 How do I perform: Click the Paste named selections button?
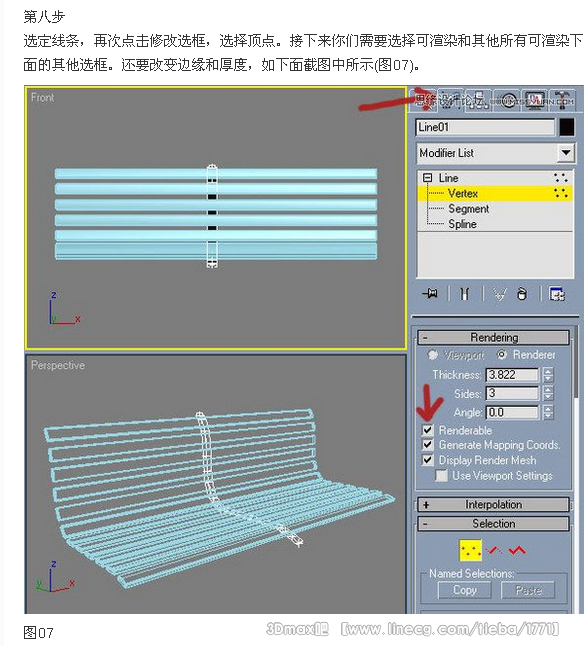point(528,590)
